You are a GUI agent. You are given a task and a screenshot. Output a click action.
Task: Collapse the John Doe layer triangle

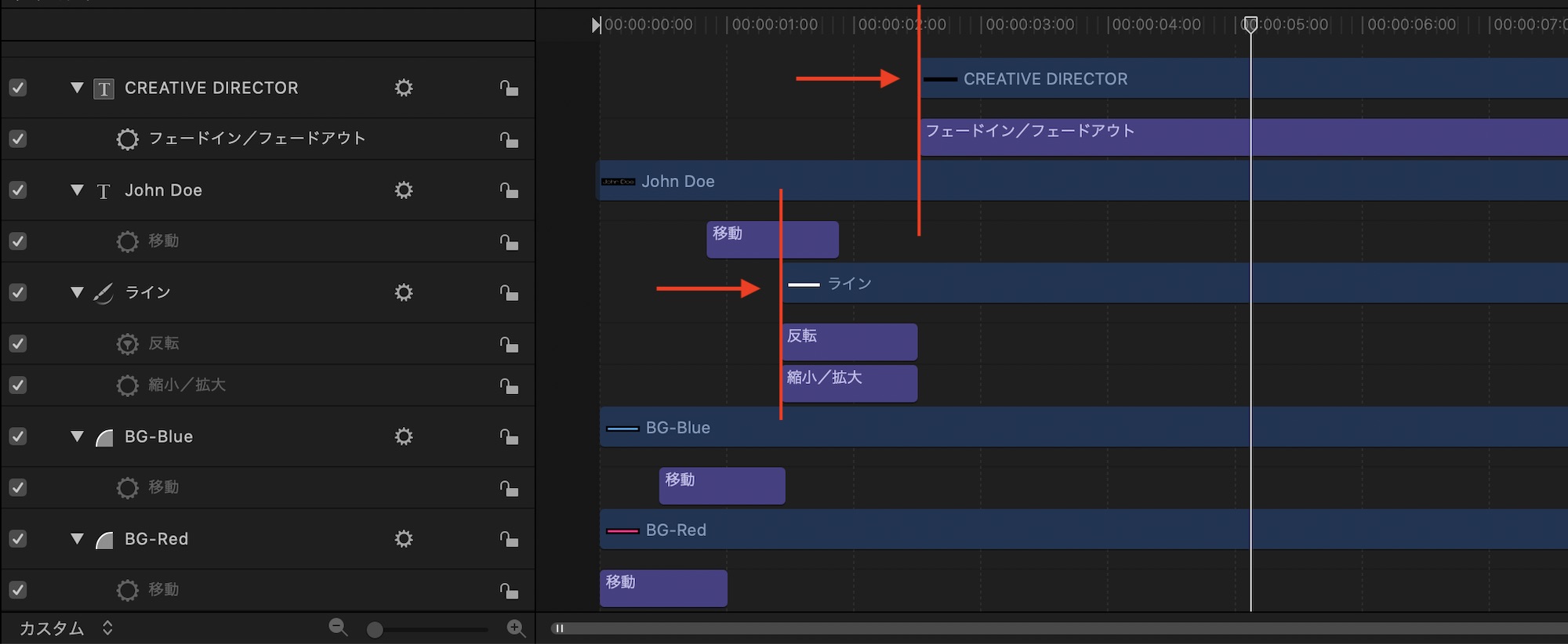(77, 190)
